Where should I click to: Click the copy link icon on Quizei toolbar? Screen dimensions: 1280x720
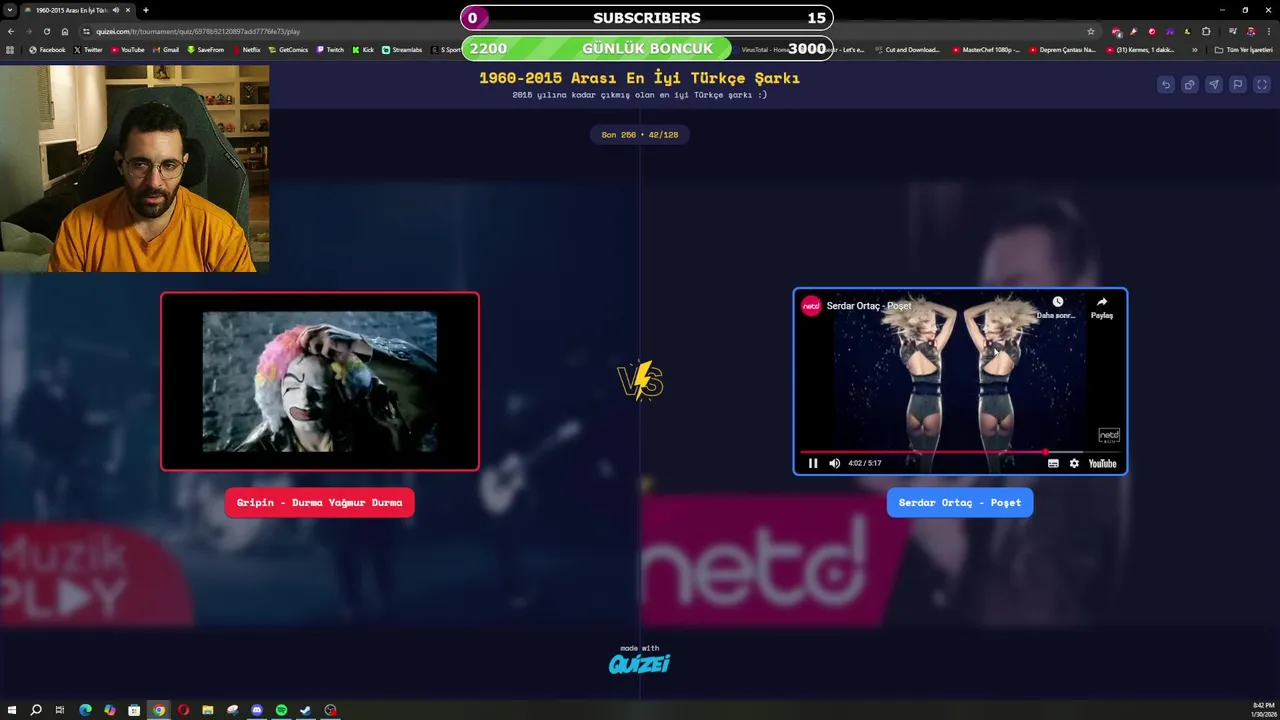[x=1189, y=85]
